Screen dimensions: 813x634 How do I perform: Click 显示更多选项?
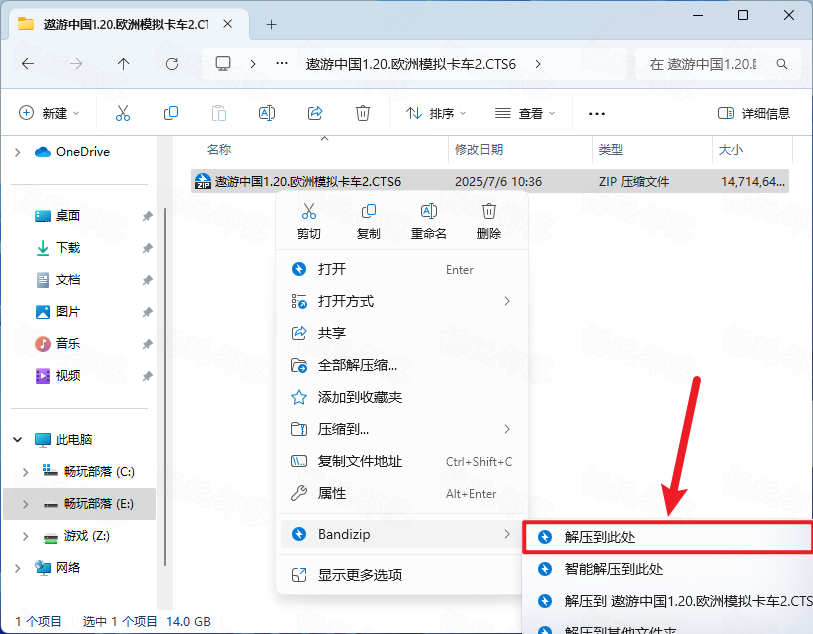pyautogui.click(x=402, y=575)
